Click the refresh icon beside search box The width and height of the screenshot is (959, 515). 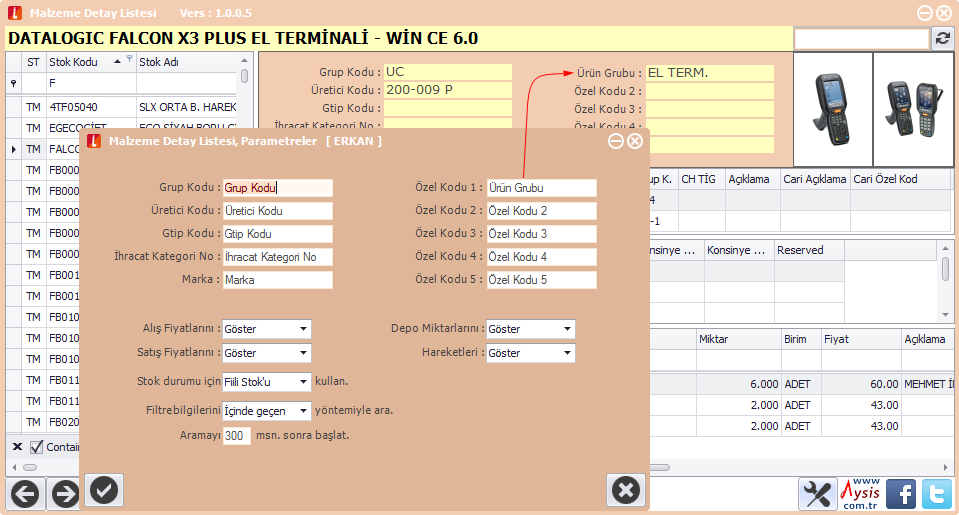point(942,39)
